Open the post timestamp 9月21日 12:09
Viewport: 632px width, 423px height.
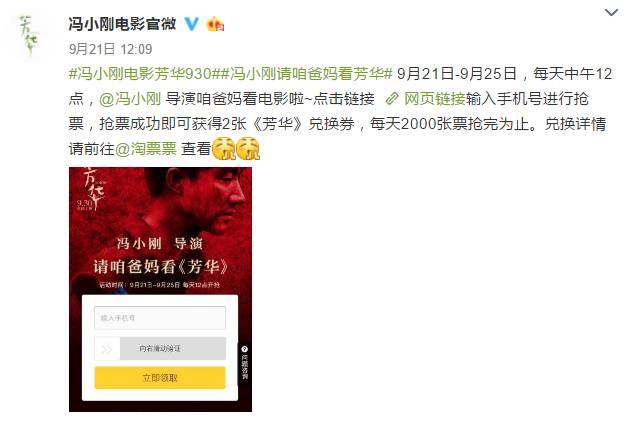110,49
